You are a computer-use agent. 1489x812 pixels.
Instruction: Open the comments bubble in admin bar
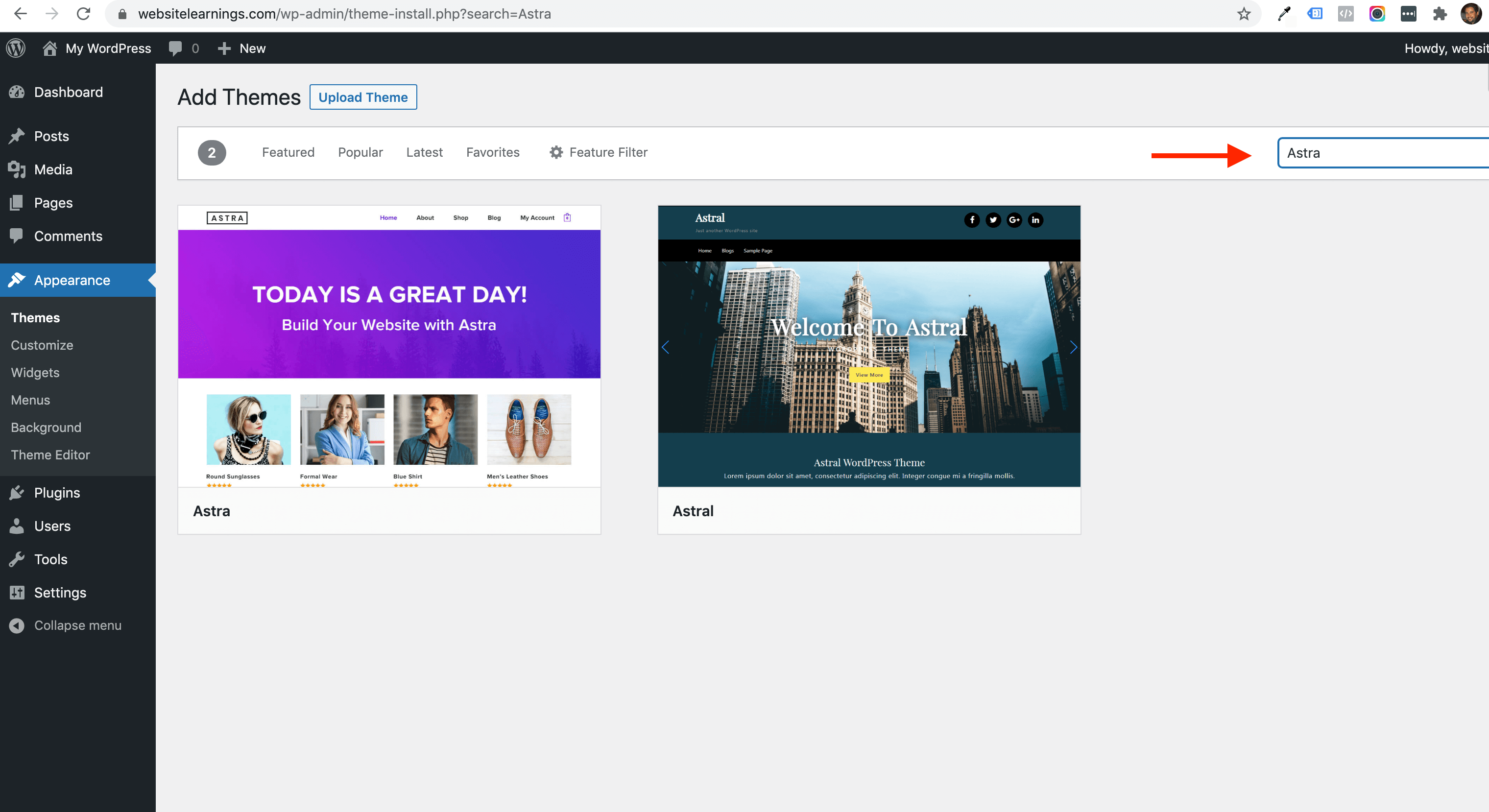[183, 48]
